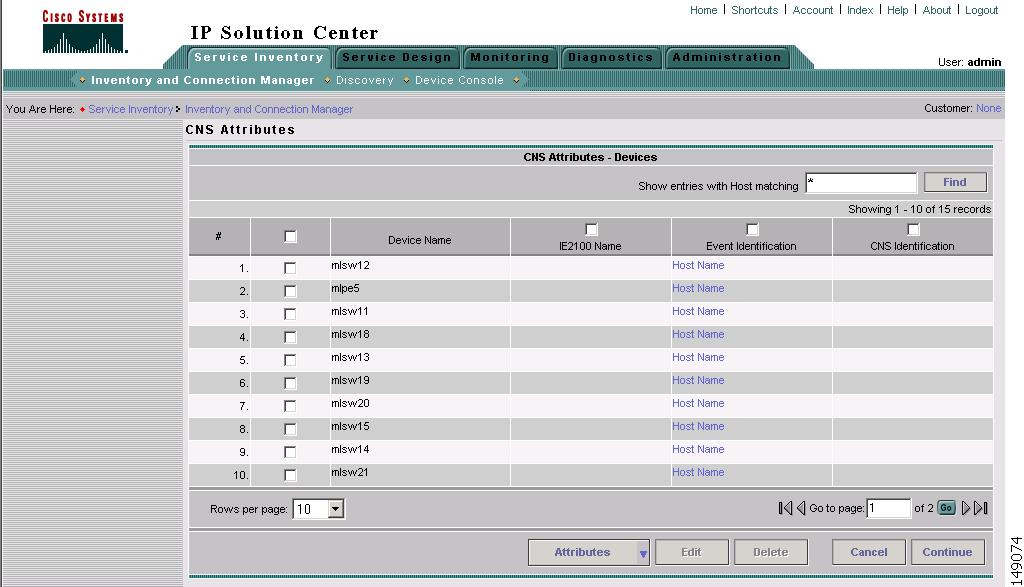The width and height of the screenshot is (1024, 587).
Task: Select the checkbox for device mlsw21
Action: tap(290, 475)
